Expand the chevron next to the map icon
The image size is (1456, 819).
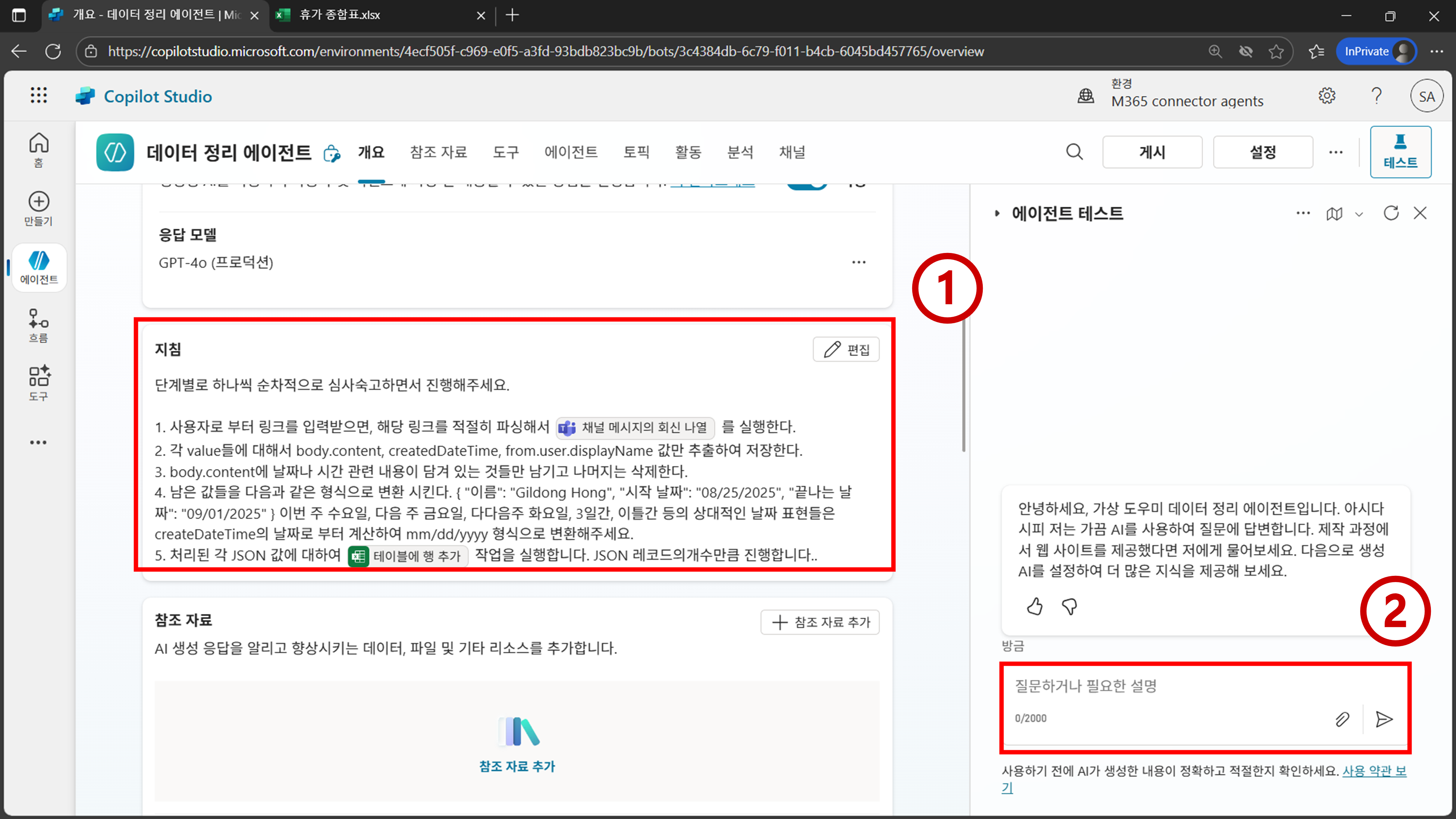(x=1359, y=214)
